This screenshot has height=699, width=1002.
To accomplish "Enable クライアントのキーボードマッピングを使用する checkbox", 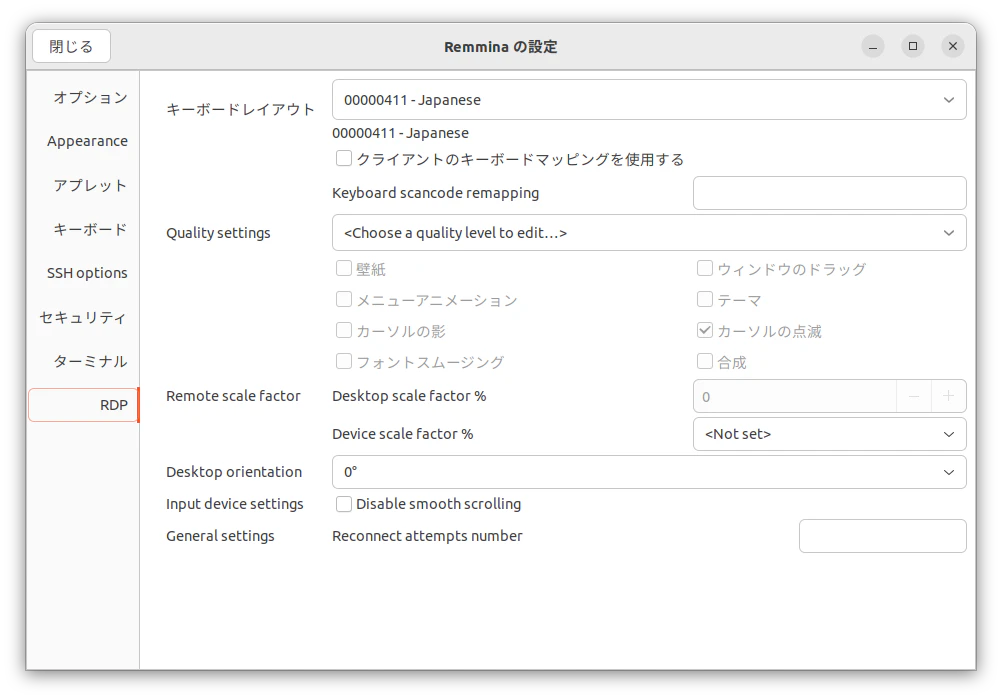I will point(344,158).
